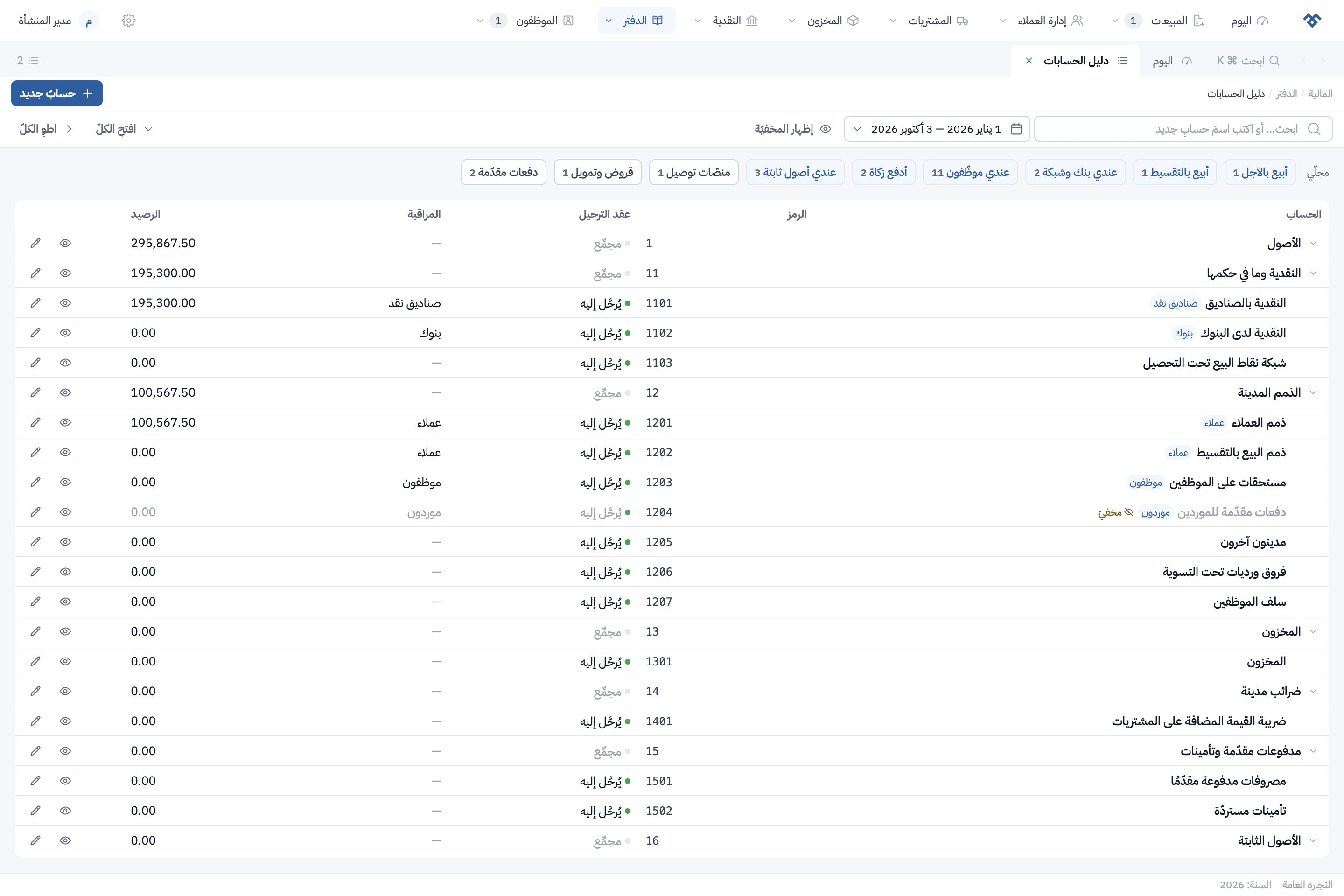Click افتح الكلّ expand all button
The width and height of the screenshot is (1344, 896).
(x=124, y=129)
